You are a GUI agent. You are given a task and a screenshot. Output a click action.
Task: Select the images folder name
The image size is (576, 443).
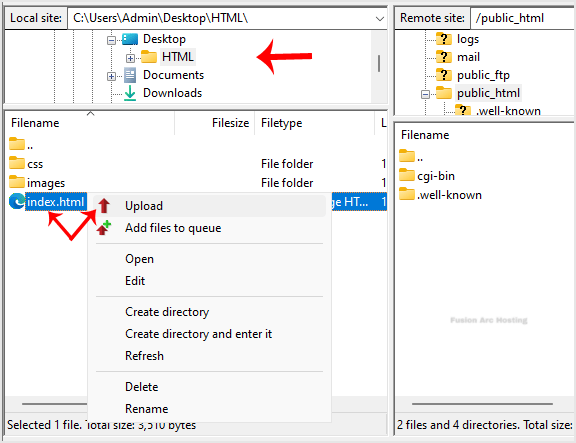[46, 183]
